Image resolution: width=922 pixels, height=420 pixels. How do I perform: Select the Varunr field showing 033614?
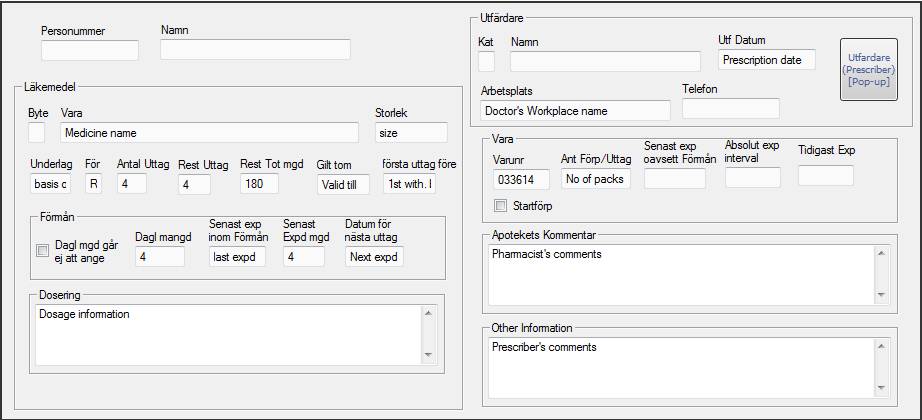pos(522,179)
